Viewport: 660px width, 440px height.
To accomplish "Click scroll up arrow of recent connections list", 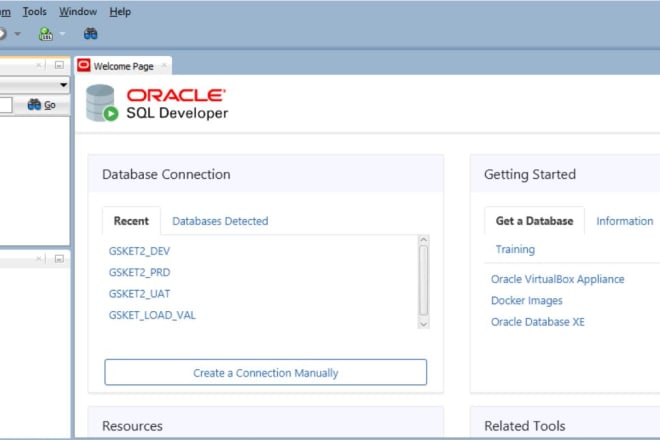I will 423,240.
